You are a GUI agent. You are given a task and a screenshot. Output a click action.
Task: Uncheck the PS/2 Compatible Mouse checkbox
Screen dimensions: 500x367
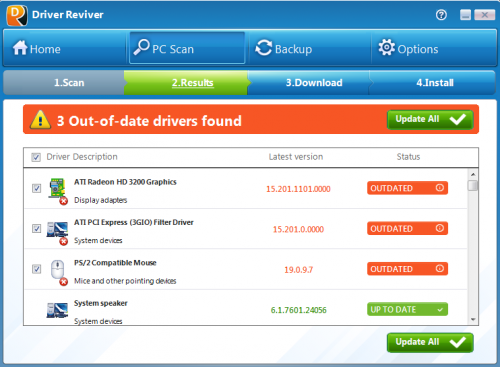click(x=36, y=269)
